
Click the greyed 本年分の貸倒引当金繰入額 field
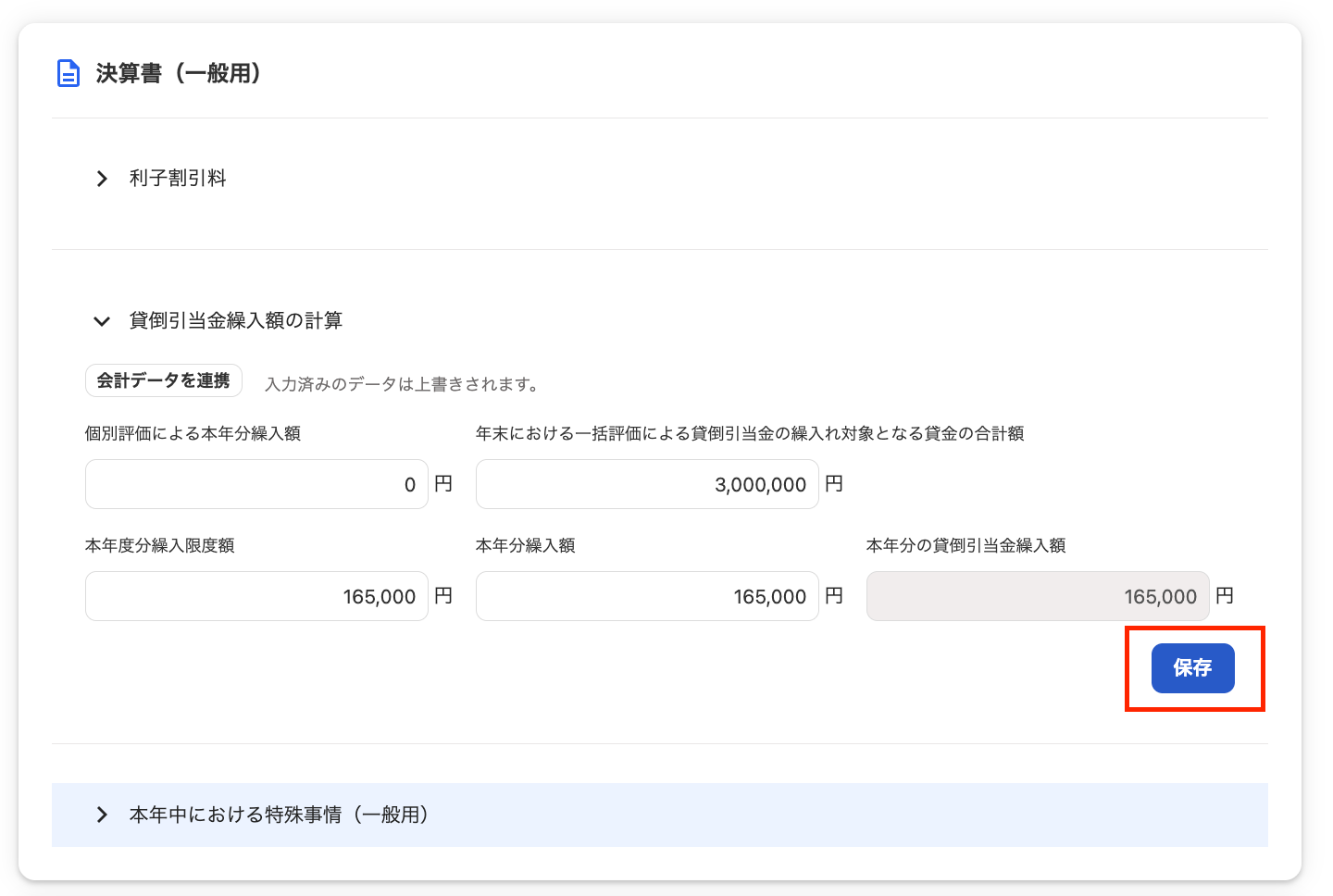coord(1038,596)
